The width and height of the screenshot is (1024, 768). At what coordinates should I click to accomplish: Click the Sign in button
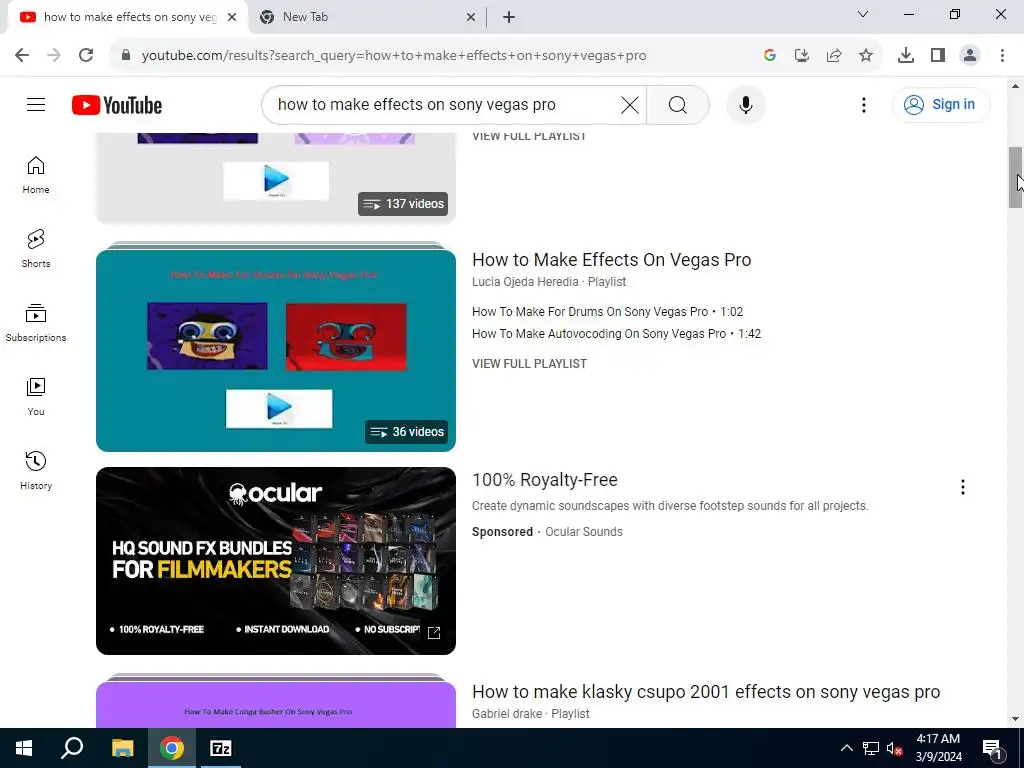pyautogui.click(x=940, y=104)
